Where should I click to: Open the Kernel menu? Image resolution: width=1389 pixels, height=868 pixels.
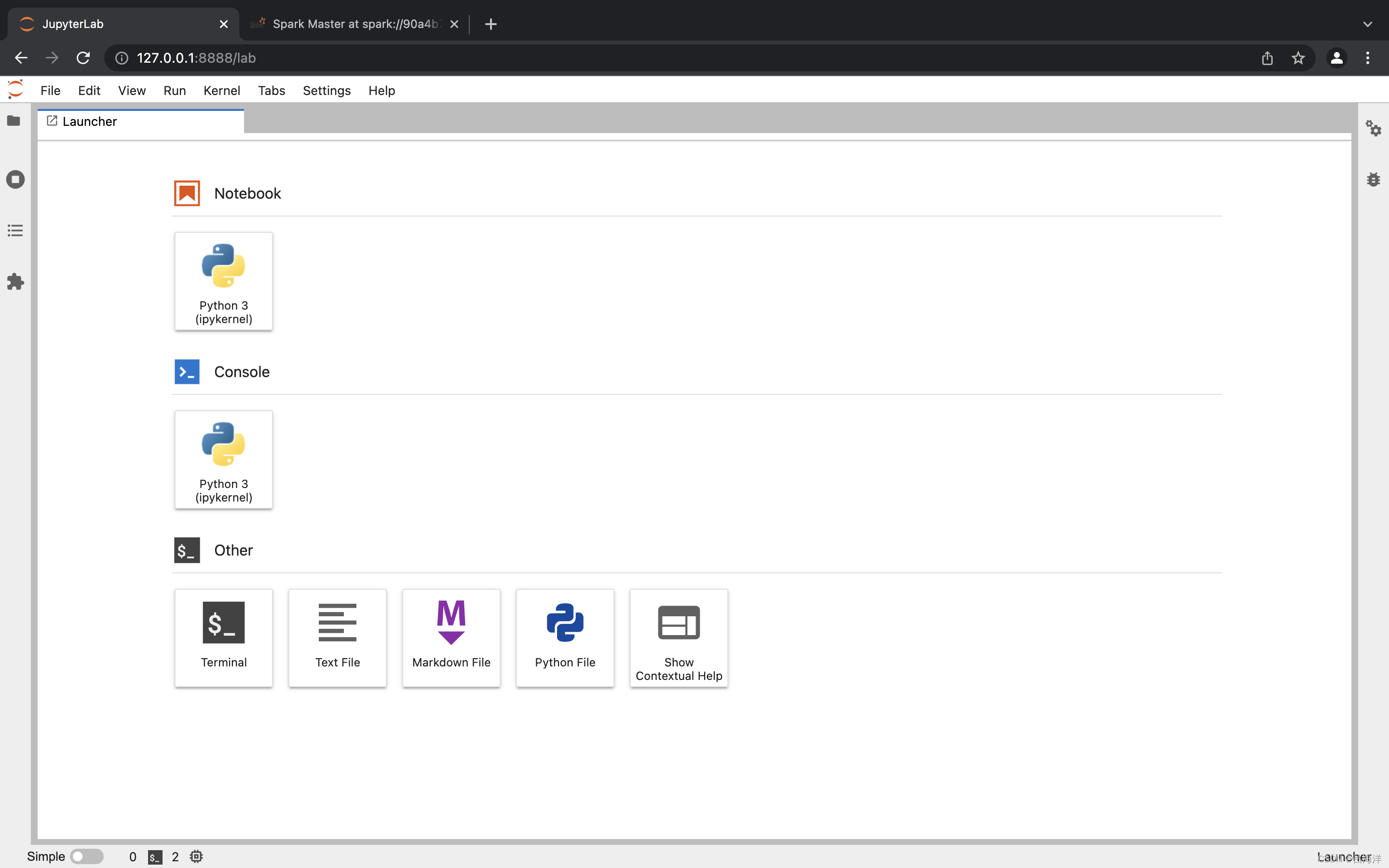pos(222,90)
